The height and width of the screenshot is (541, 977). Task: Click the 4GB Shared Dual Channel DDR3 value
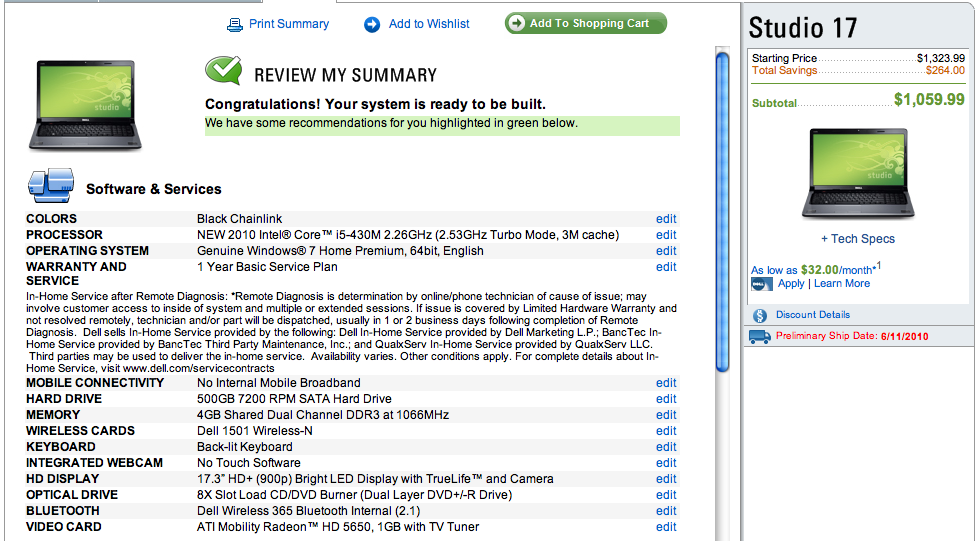pos(323,414)
